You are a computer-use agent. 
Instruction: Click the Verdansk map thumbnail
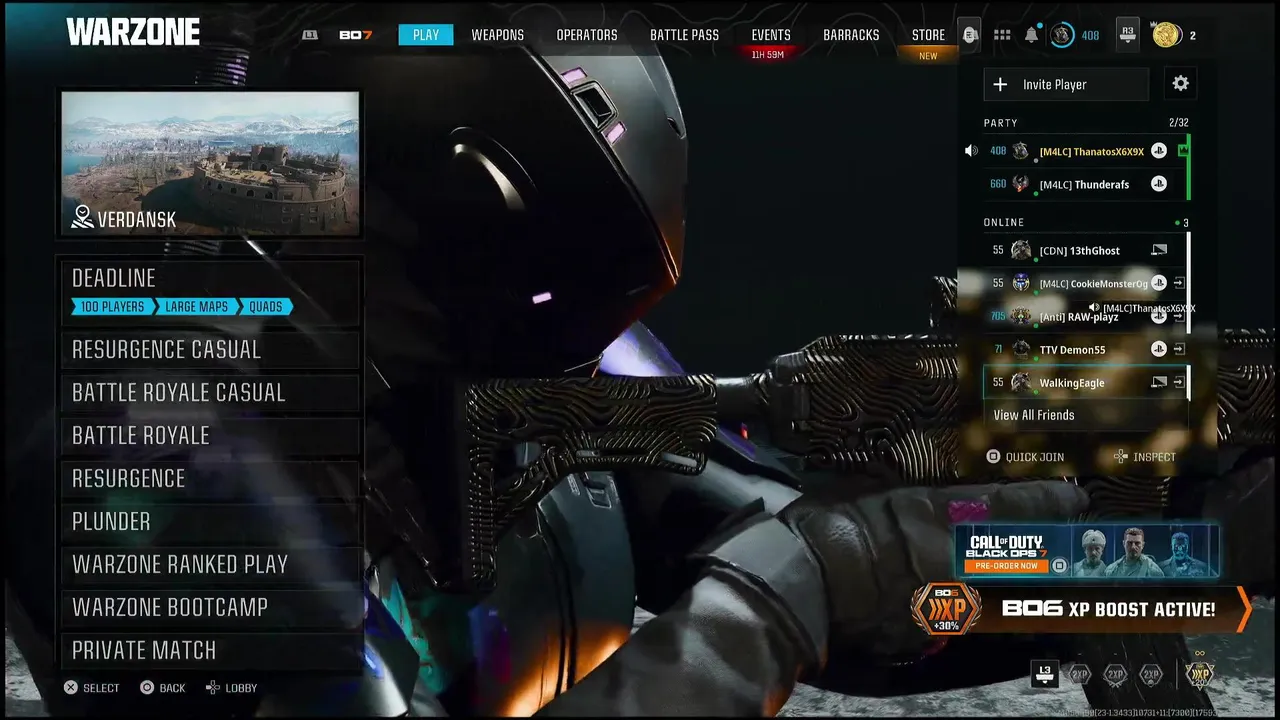(x=210, y=164)
